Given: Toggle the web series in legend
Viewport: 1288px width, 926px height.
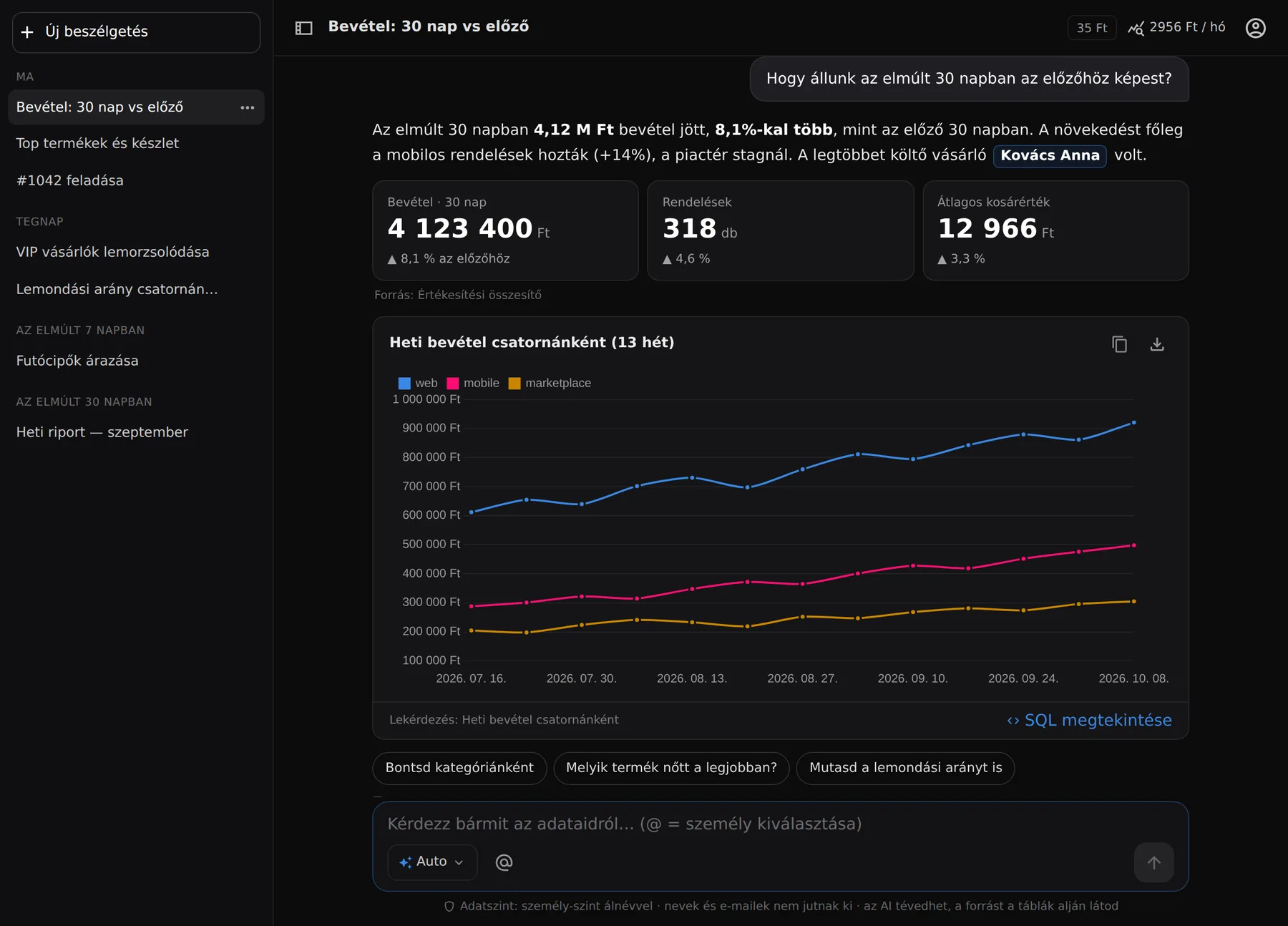Looking at the screenshot, I should pos(418,383).
